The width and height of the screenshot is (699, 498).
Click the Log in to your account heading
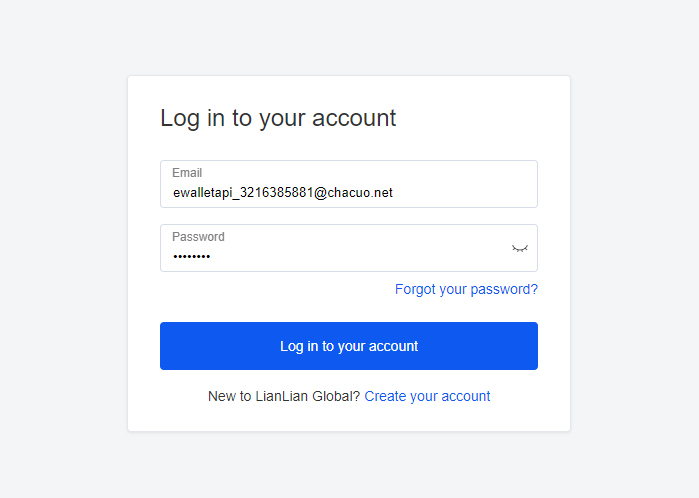(278, 118)
